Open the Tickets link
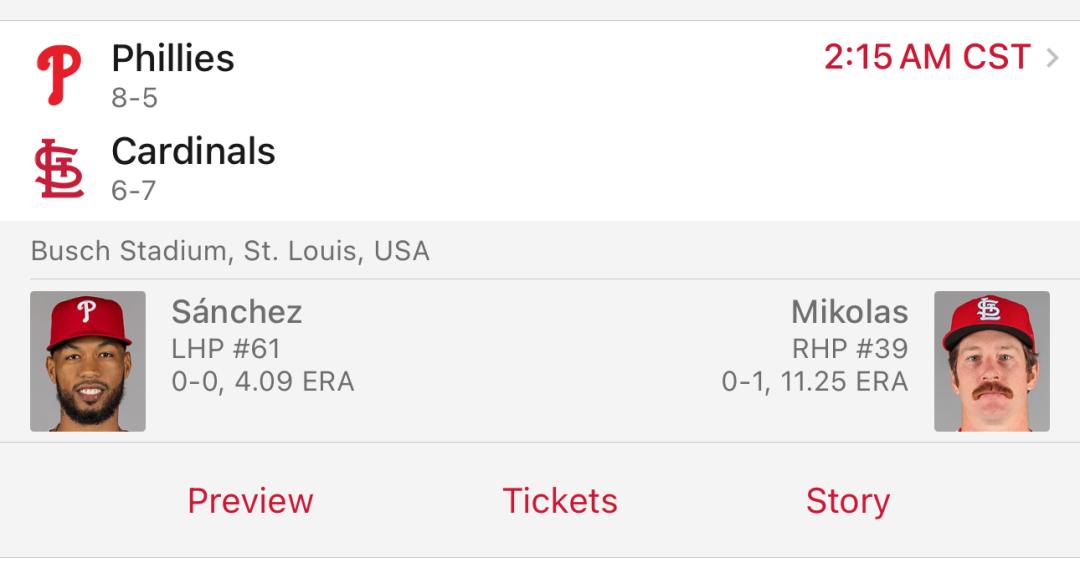 click(560, 501)
